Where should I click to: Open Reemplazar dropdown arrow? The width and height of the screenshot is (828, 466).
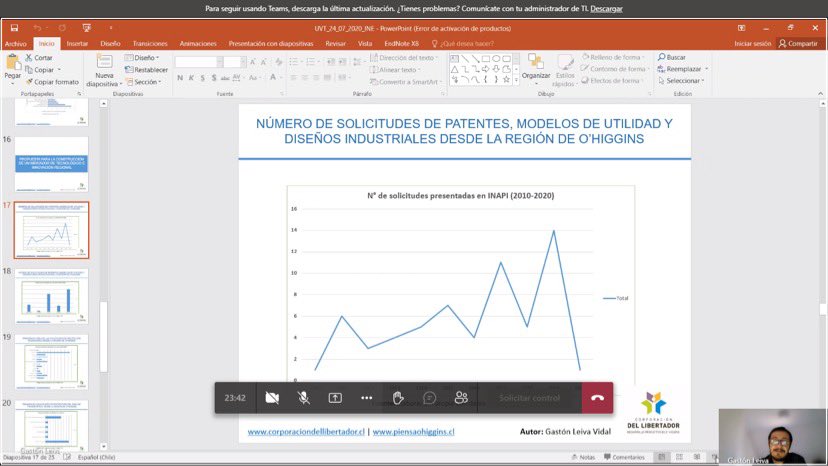pos(707,69)
